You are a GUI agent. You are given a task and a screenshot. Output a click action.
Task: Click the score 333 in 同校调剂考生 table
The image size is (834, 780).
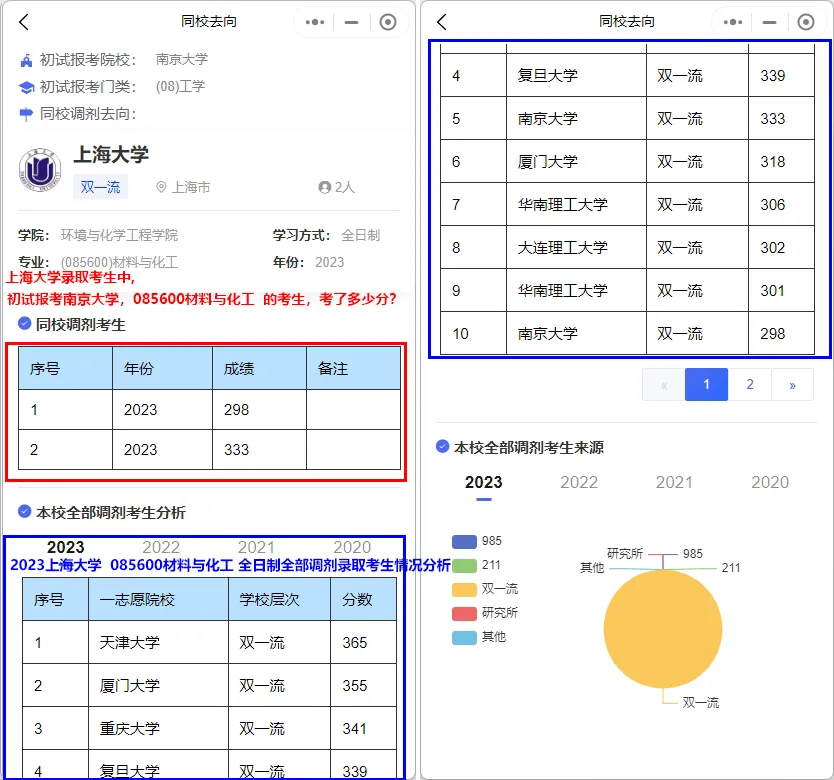[236, 450]
